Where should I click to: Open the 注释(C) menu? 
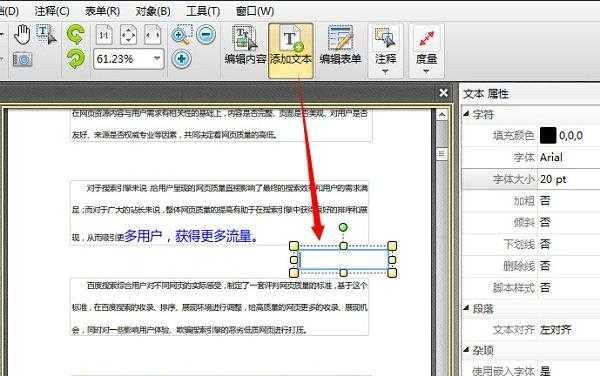[52, 11]
